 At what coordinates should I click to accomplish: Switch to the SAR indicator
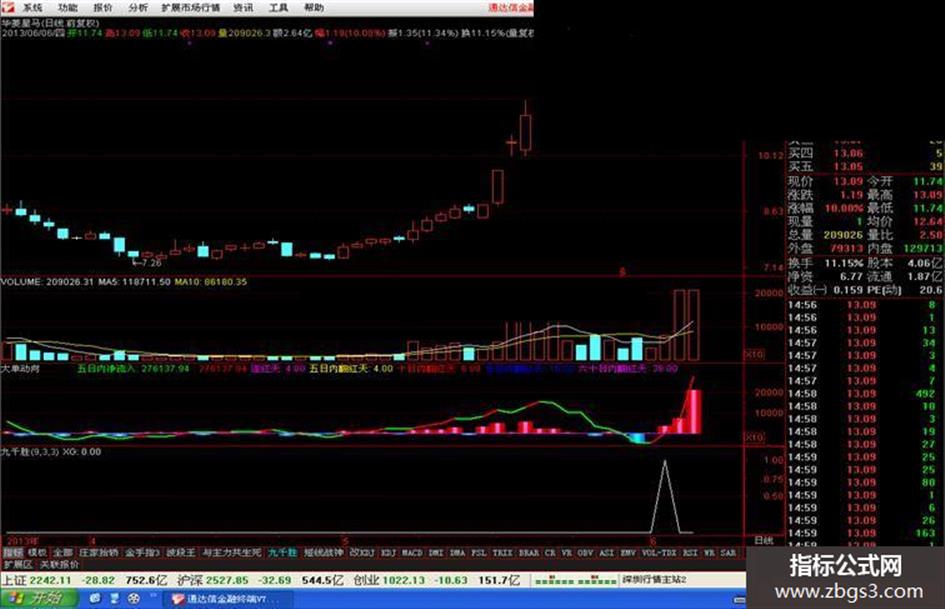tap(728, 552)
